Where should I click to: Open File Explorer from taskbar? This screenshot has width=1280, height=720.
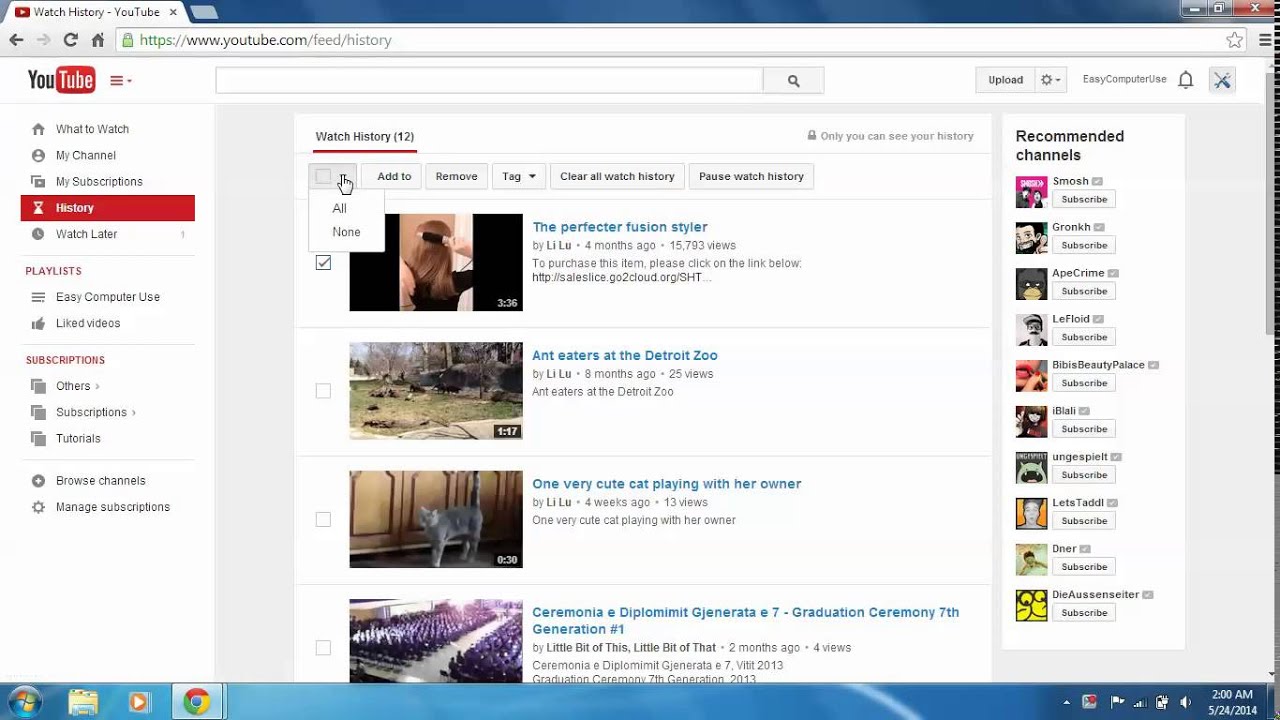pyautogui.click(x=83, y=702)
